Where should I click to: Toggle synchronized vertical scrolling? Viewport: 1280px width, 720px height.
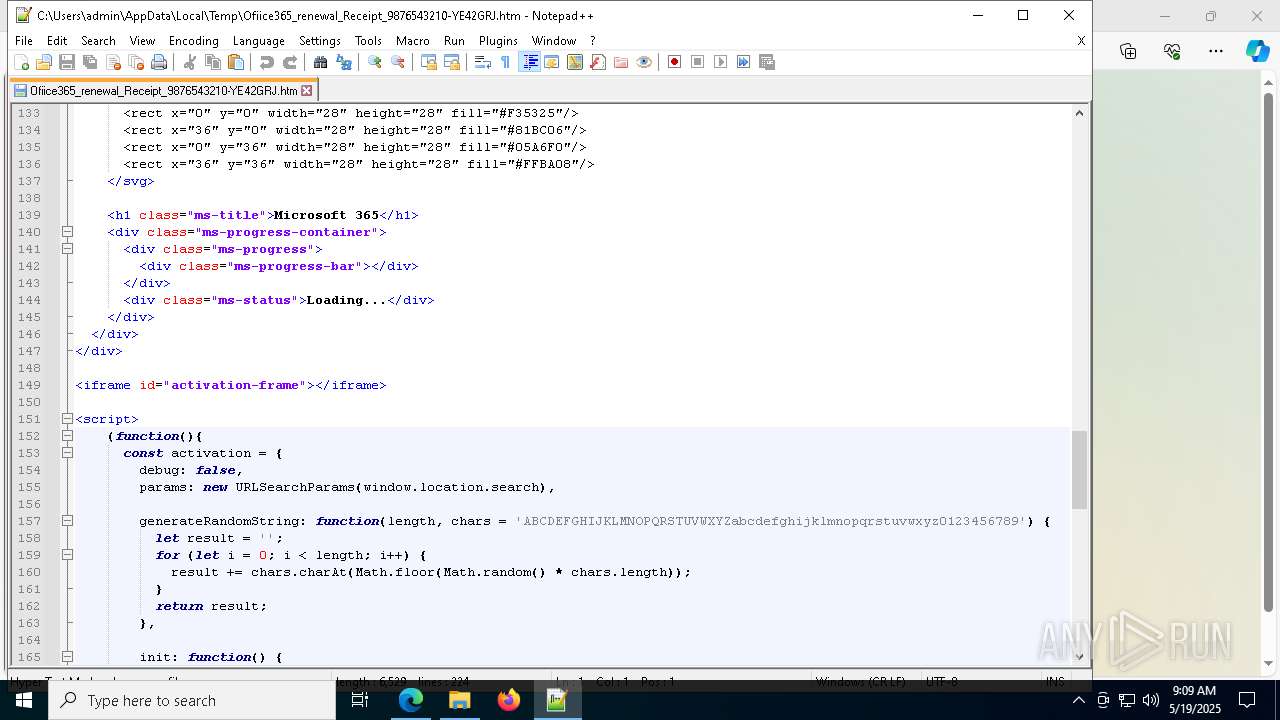[x=428, y=62]
